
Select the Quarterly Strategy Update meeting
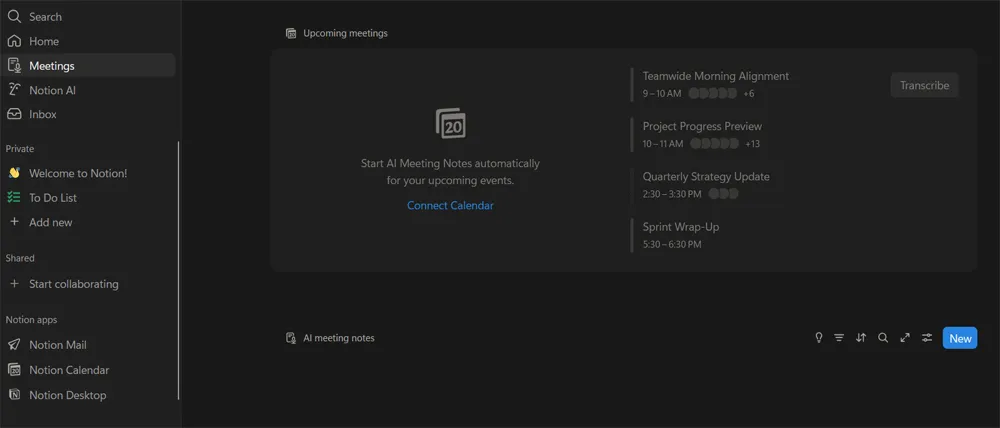(706, 177)
